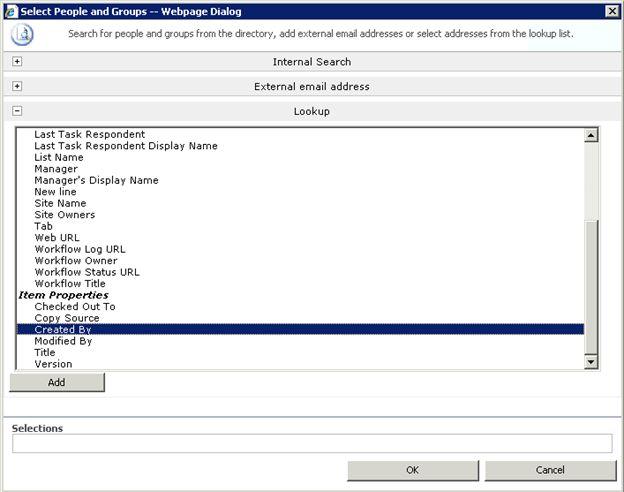624x492 pixels.
Task: Click the Lookup header label
Action: (x=312, y=111)
